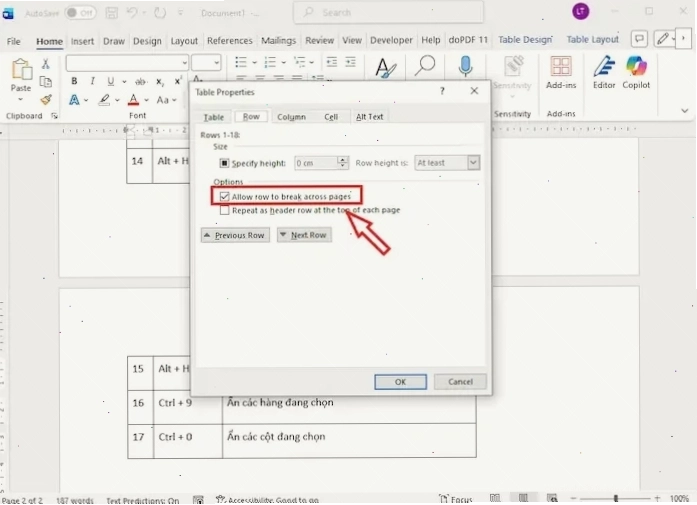Uncheck Allow row to break across pages
Viewport: 697px width, 505px height.
pyautogui.click(x=224, y=196)
